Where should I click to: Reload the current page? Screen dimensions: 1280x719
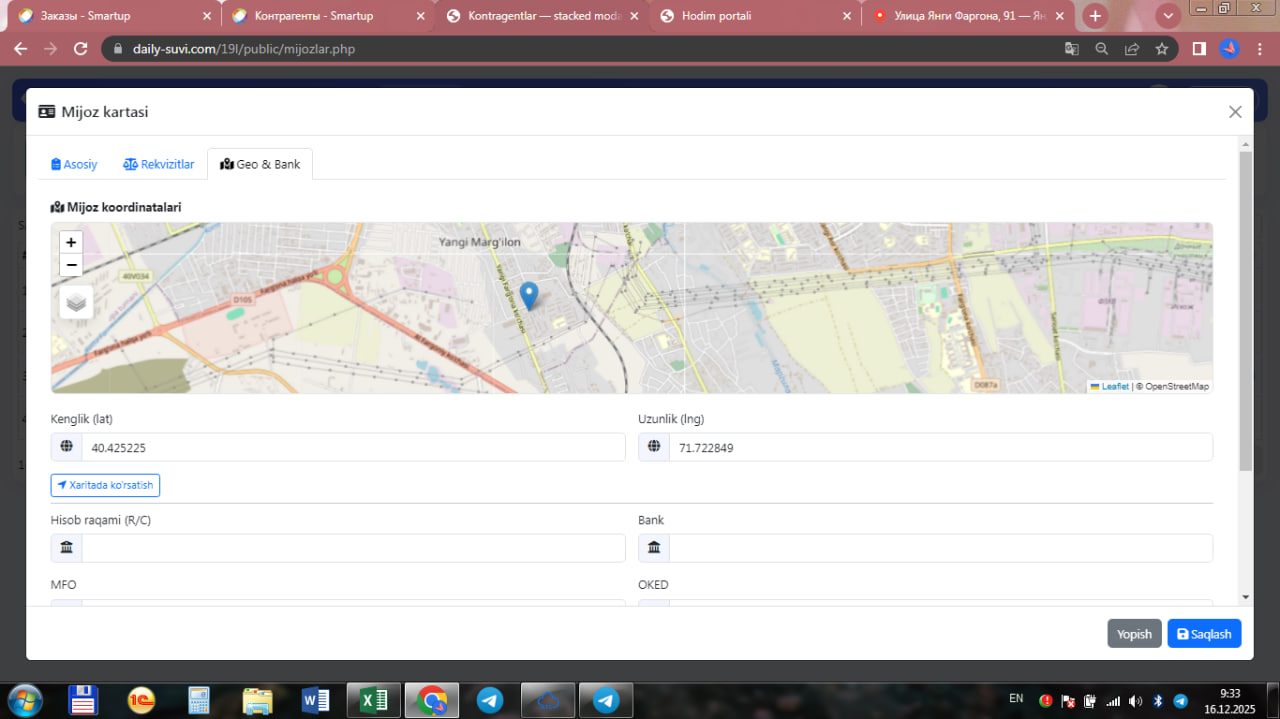81,49
